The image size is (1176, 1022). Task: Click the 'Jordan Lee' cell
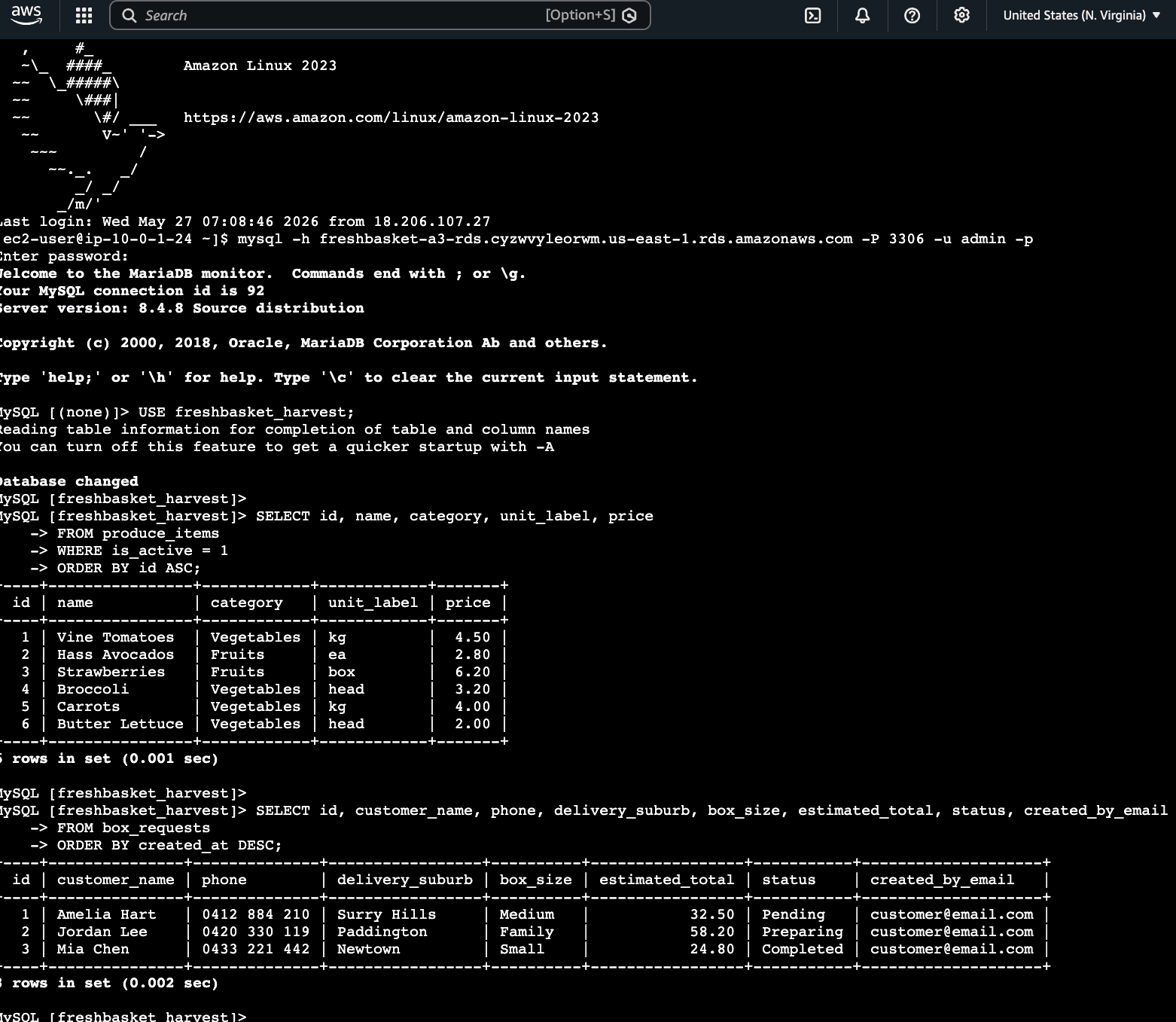coord(102,932)
